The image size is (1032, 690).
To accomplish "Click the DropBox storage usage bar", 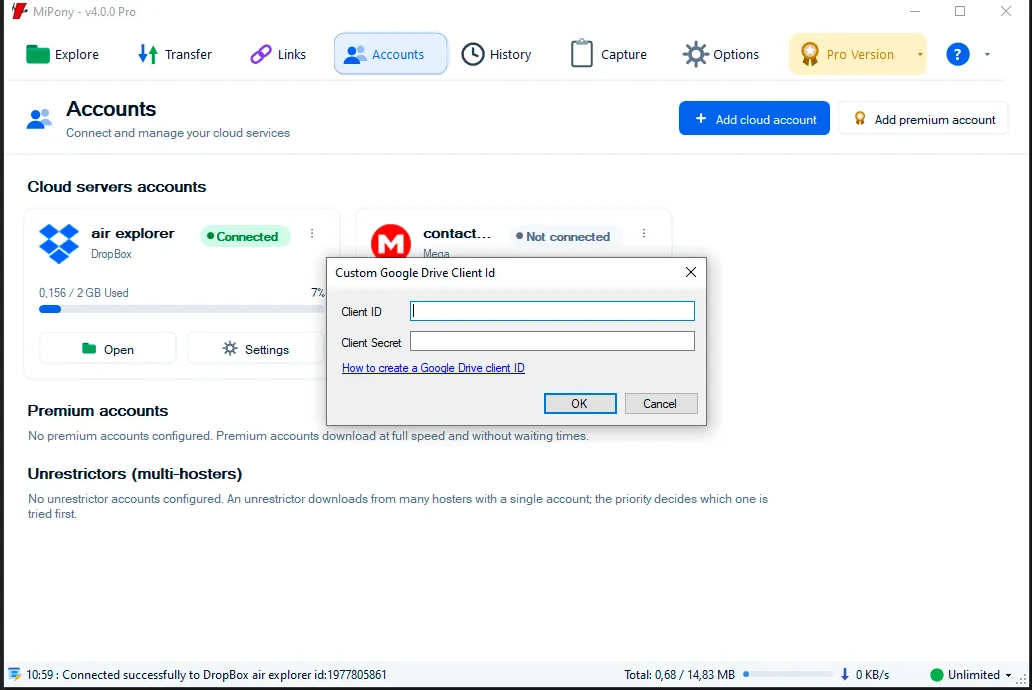I will 181,309.
